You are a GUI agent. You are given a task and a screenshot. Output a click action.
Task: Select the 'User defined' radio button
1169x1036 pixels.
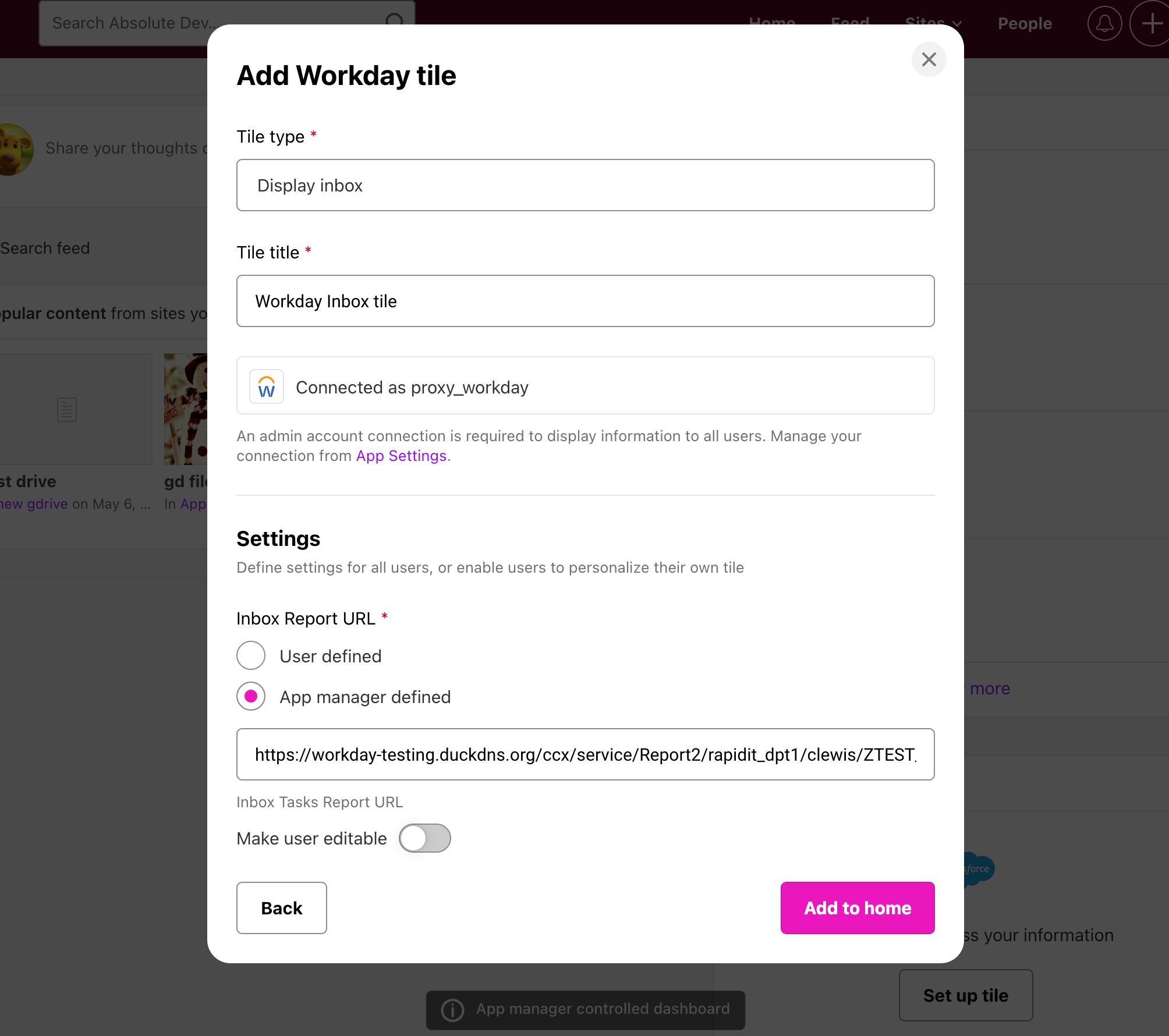pyautogui.click(x=252, y=655)
